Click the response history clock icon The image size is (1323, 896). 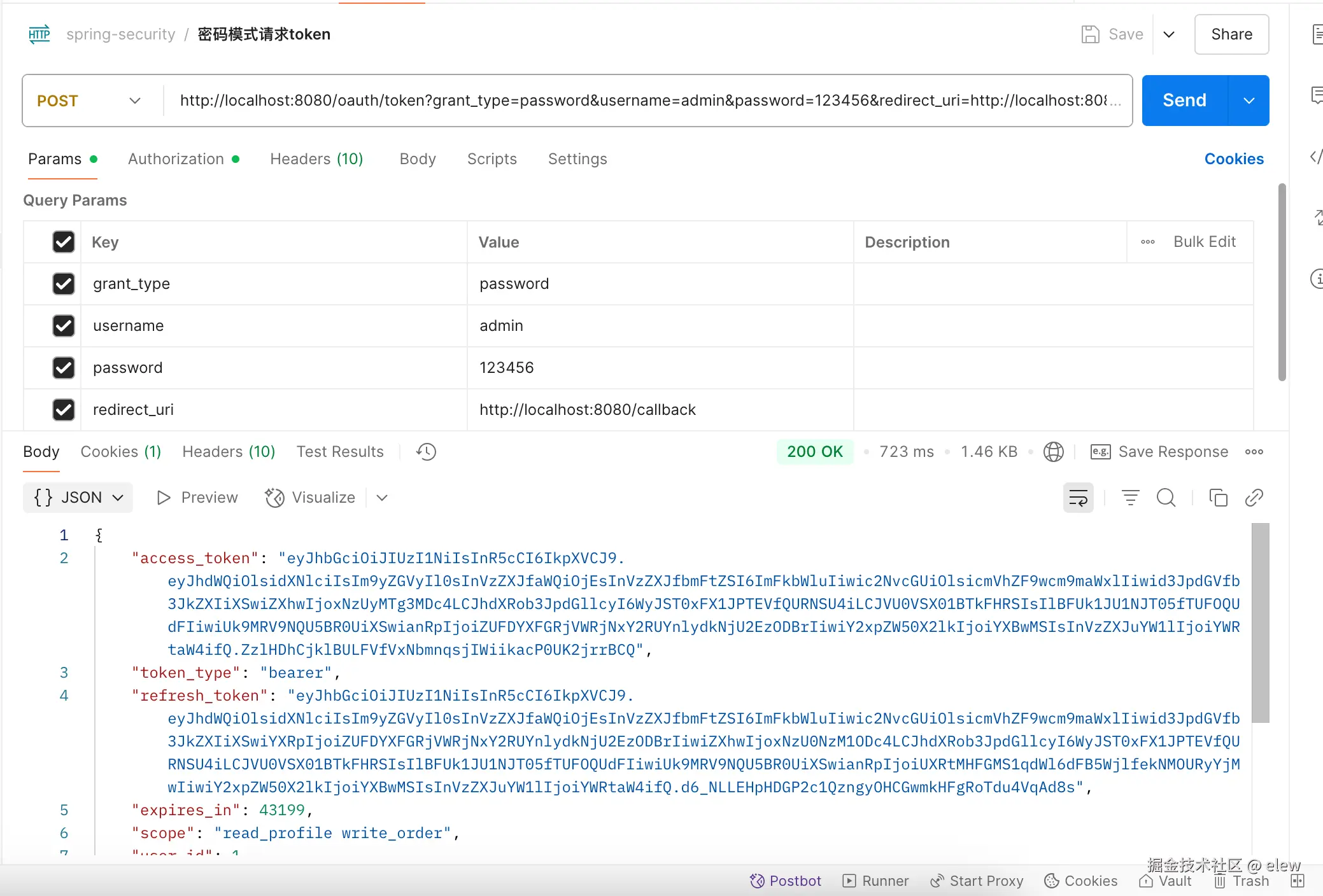[x=426, y=452]
